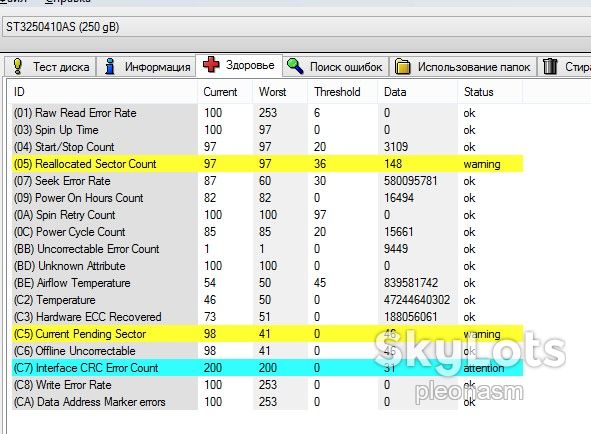This screenshot has width=591, height=434.
Task: Sort by the Status column header
Action: click(490, 92)
